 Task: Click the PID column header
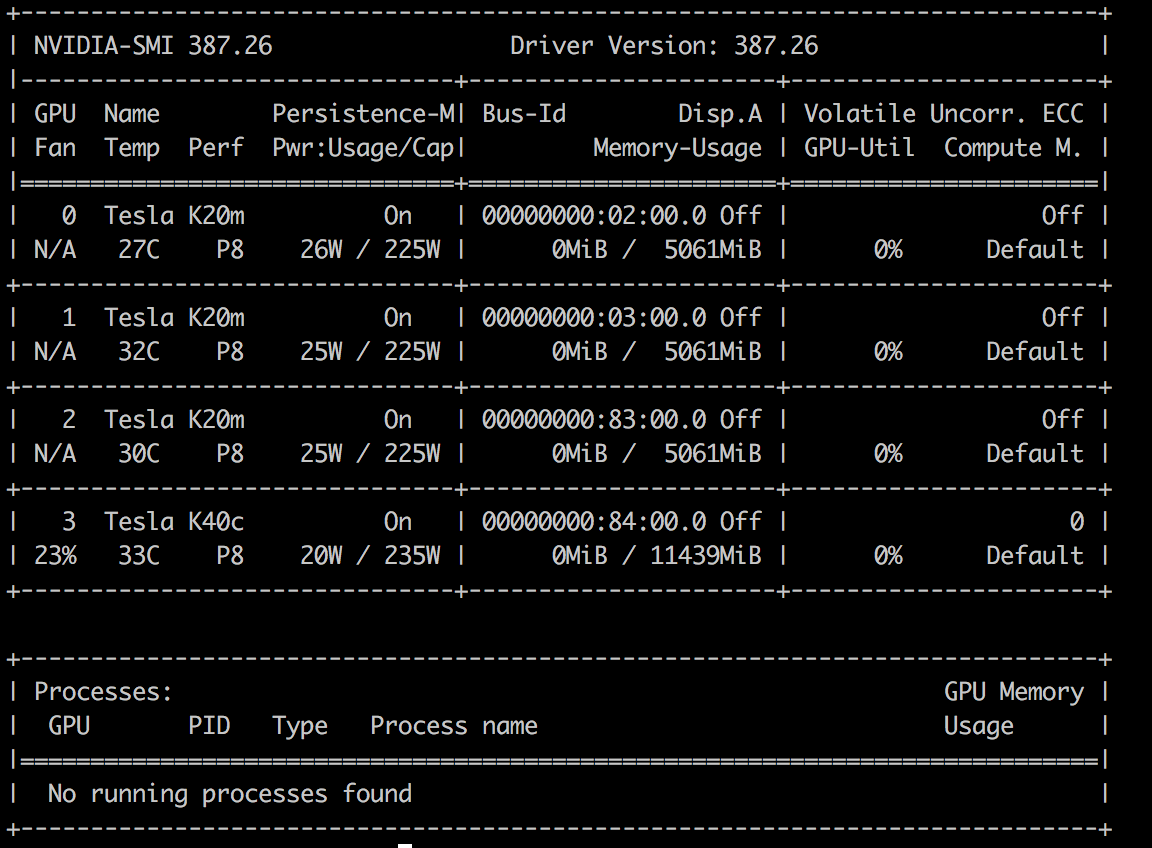click(209, 726)
